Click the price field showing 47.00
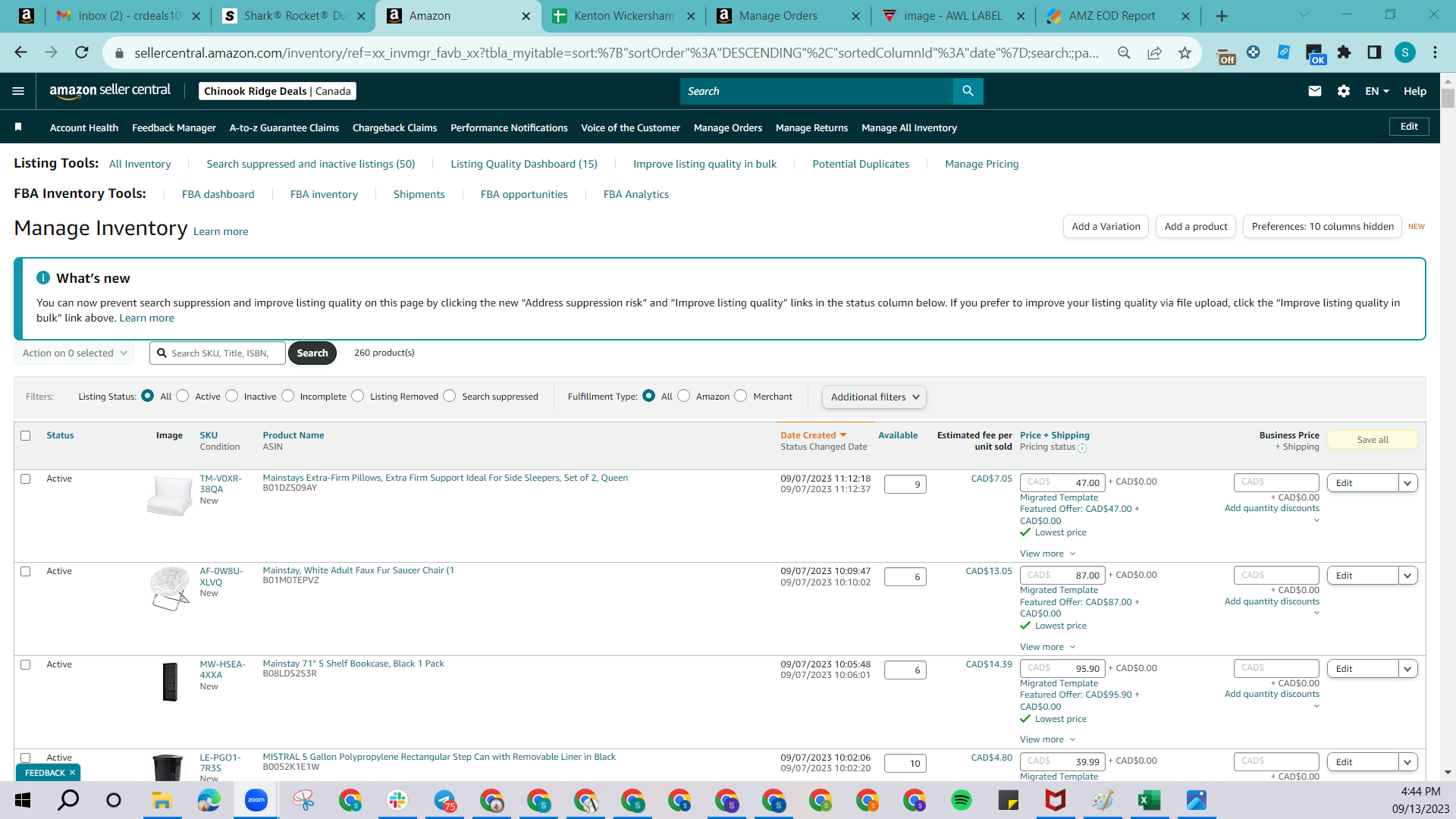 1062,482
